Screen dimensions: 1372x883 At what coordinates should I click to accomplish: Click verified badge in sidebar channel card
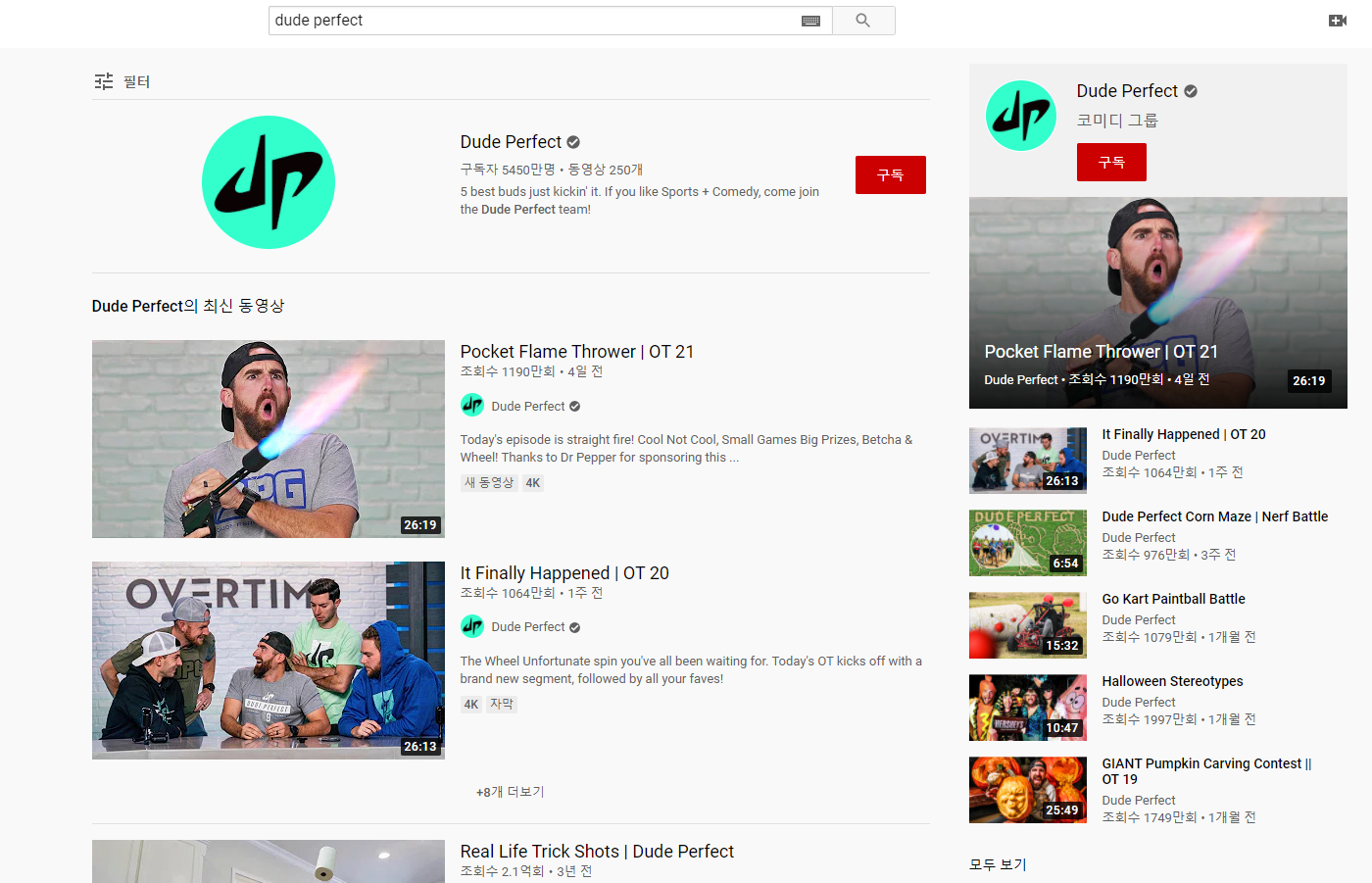click(x=1191, y=91)
